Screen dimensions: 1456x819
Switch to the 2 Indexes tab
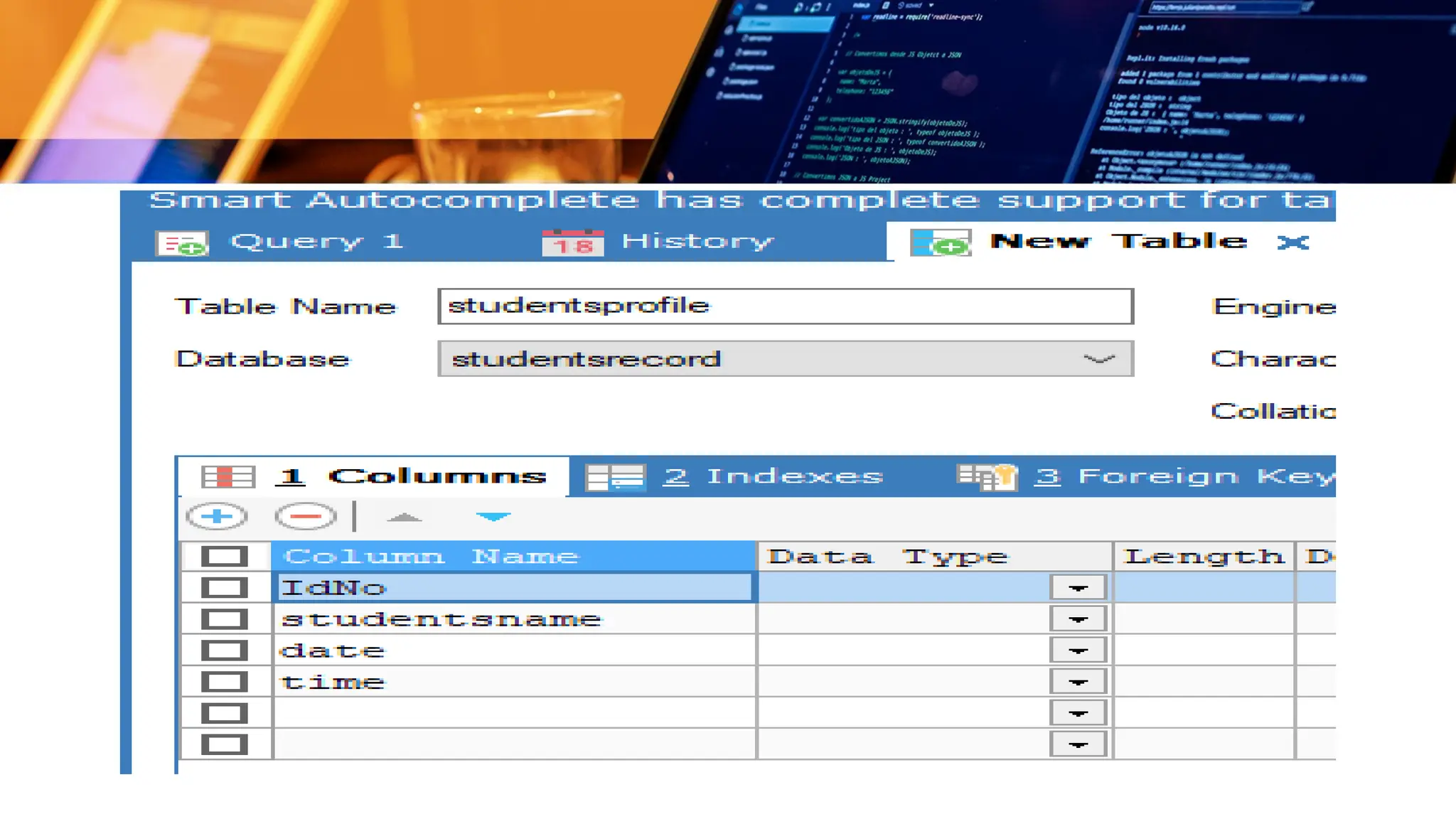[773, 476]
